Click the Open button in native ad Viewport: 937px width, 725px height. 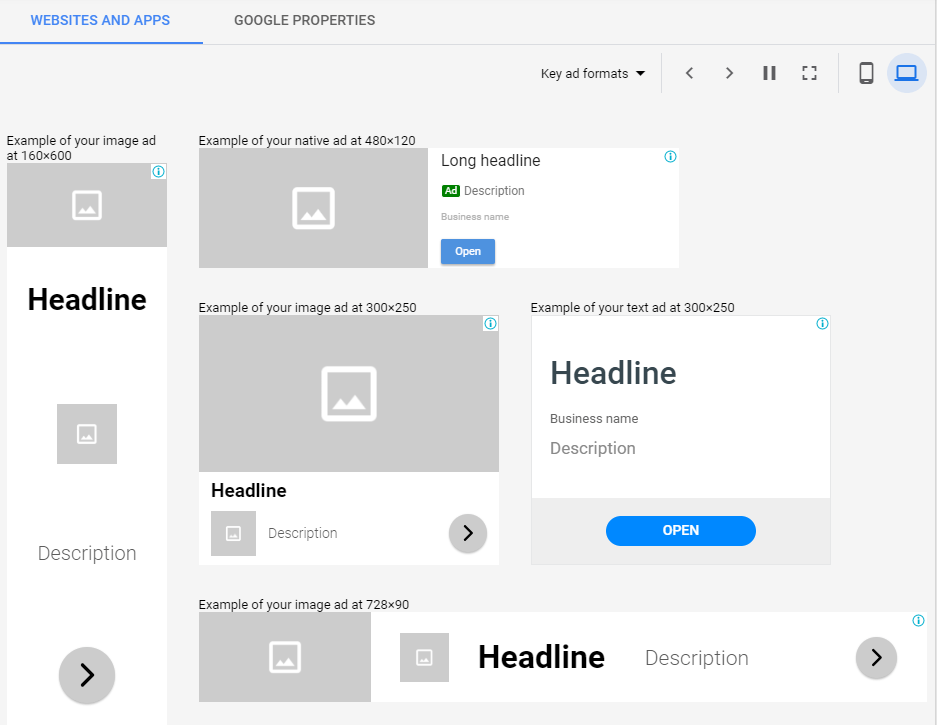click(468, 252)
